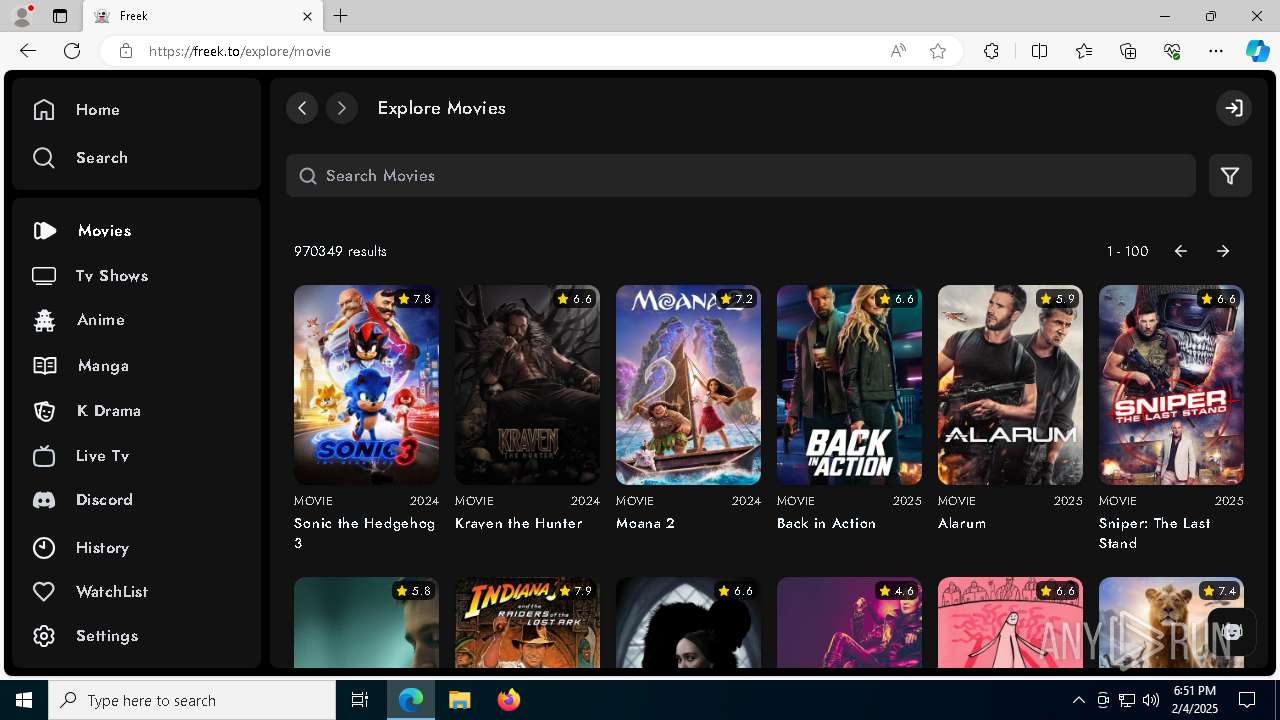Viewport: 1280px width, 720px height.
Task: Show hidden system tray icons
Action: click(x=1078, y=700)
